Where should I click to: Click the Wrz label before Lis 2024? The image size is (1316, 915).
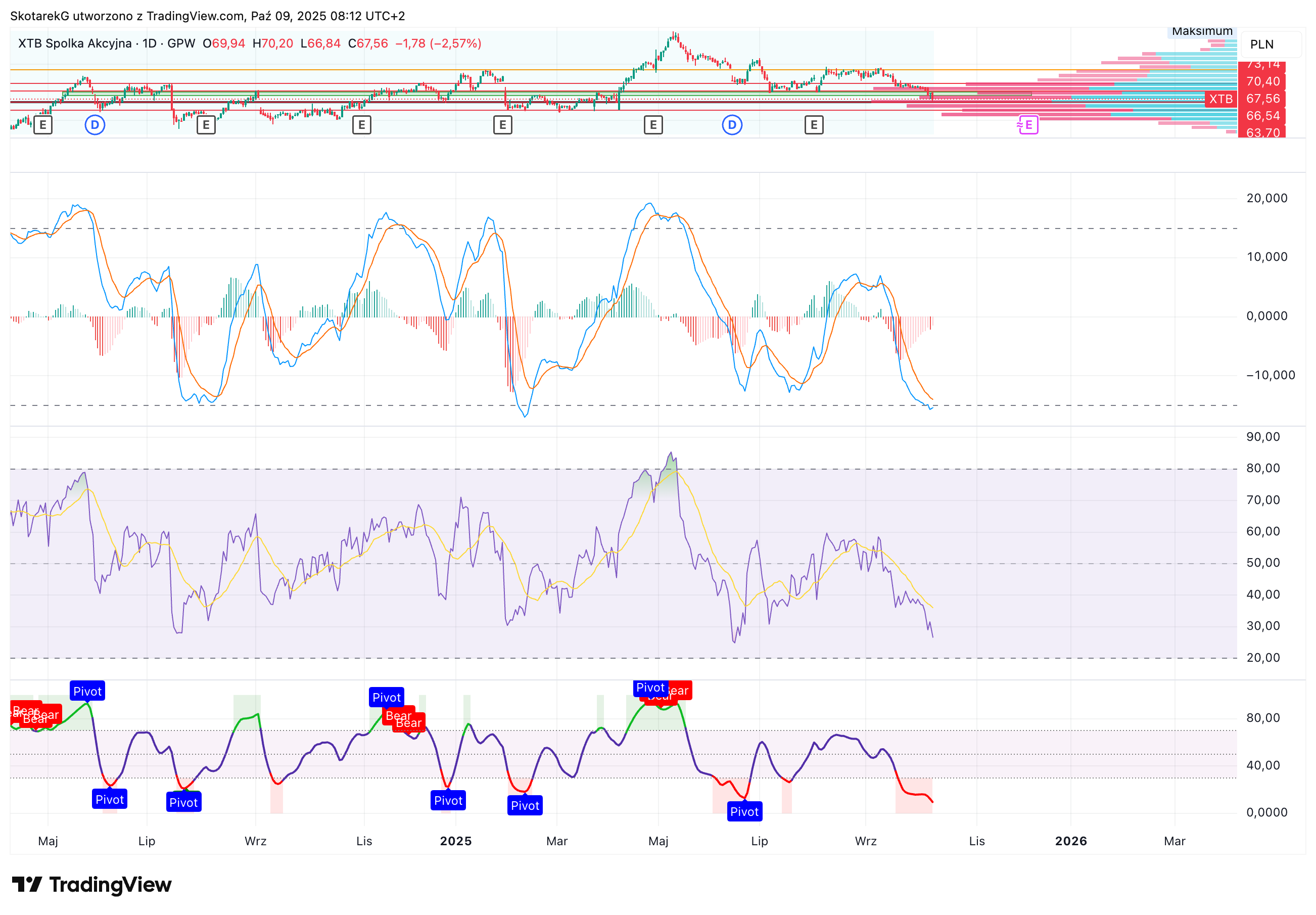pyautogui.click(x=255, y=841)
